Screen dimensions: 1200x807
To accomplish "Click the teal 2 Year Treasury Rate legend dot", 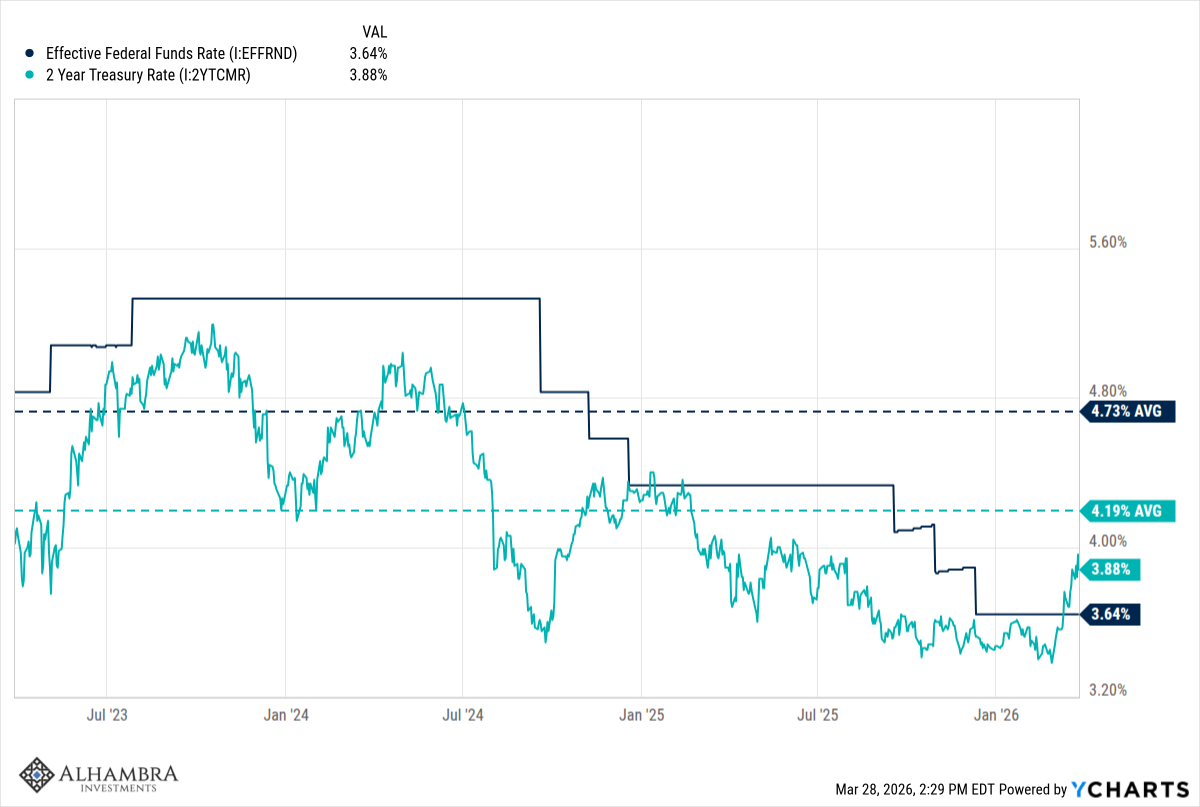I will 29,74.
